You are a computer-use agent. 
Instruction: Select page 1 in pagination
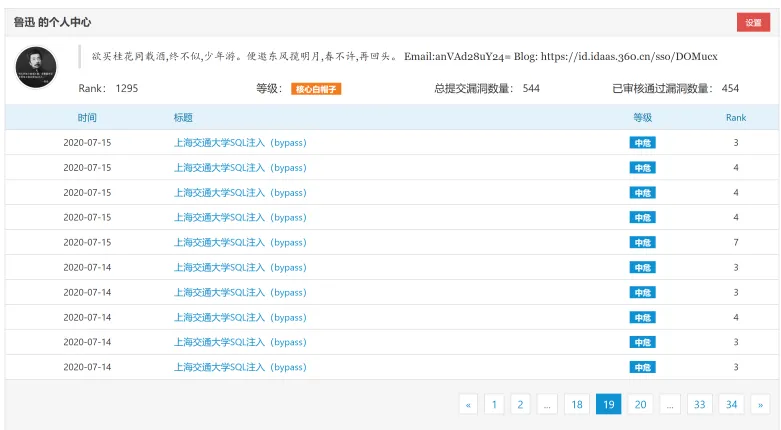(x=494, y=405)
